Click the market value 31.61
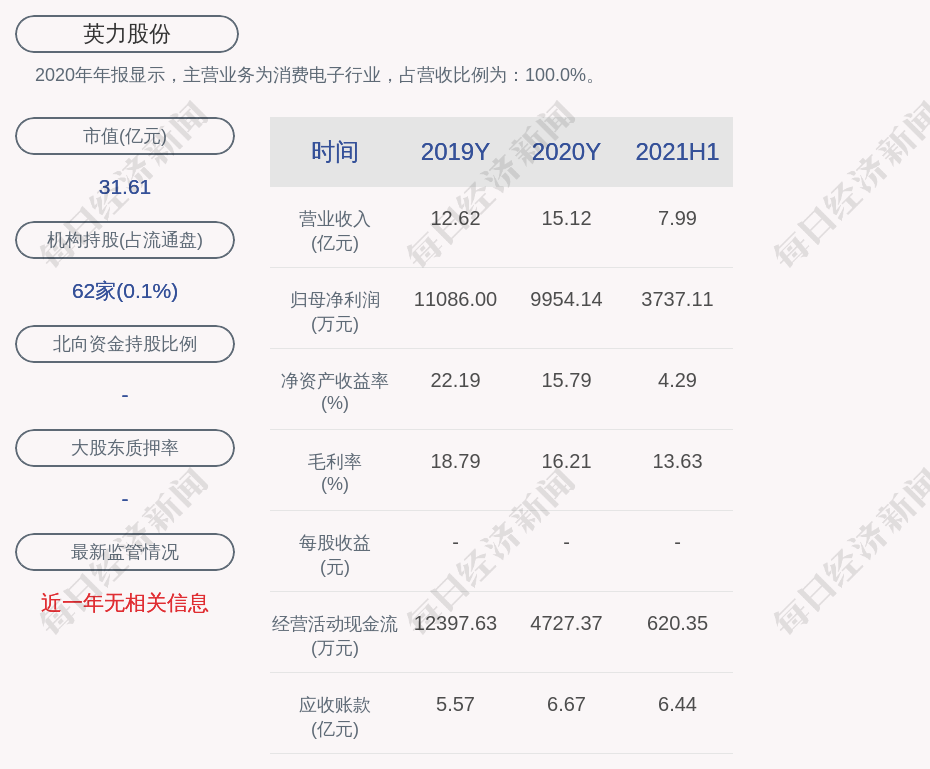This screenshot has height=769, width=930. [125, 187]
